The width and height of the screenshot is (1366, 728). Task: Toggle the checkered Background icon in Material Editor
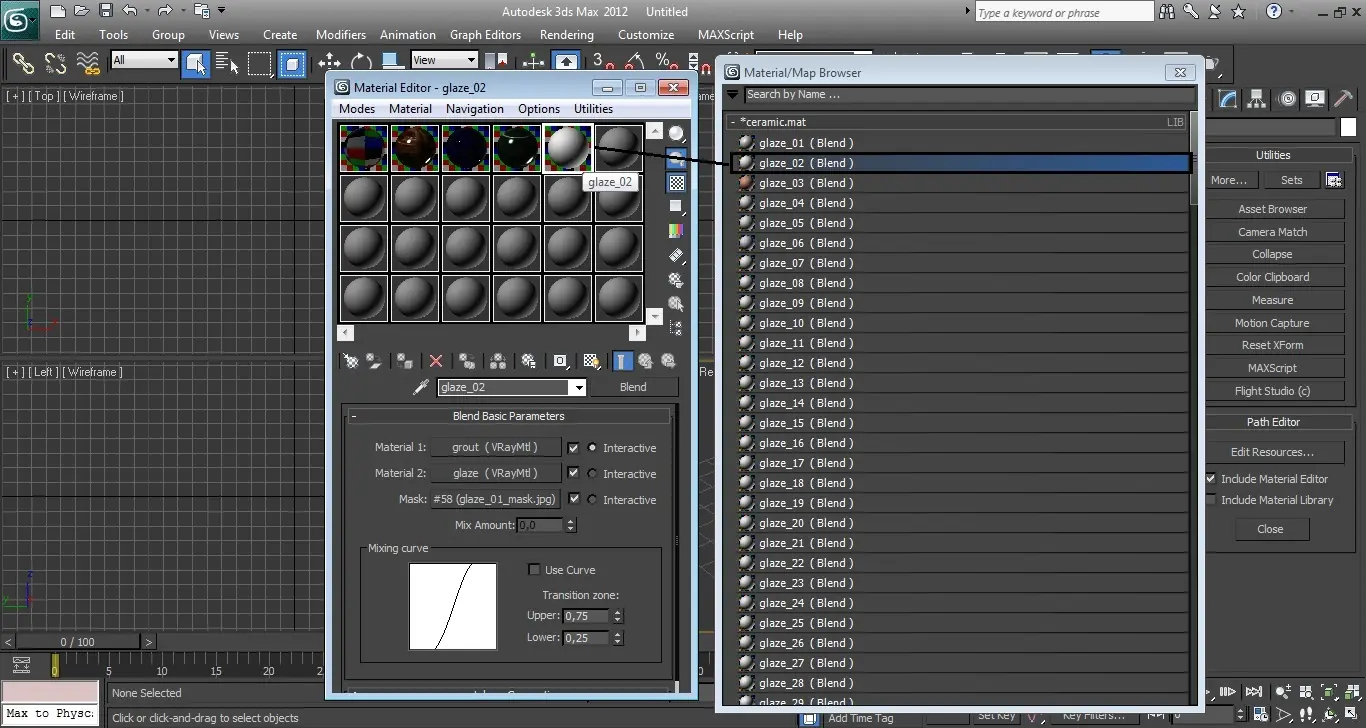point(677,182)
